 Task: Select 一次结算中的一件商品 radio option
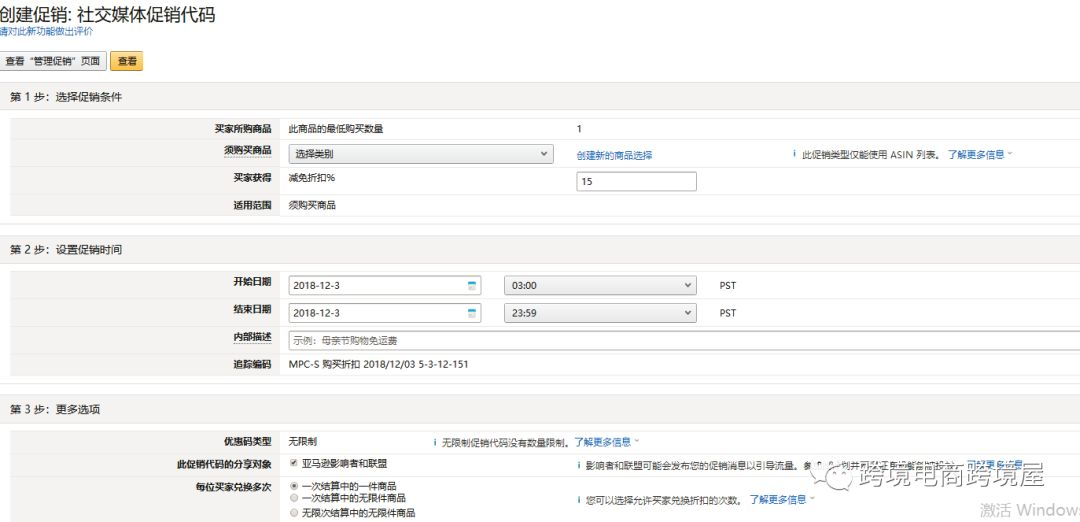(294, 486)
